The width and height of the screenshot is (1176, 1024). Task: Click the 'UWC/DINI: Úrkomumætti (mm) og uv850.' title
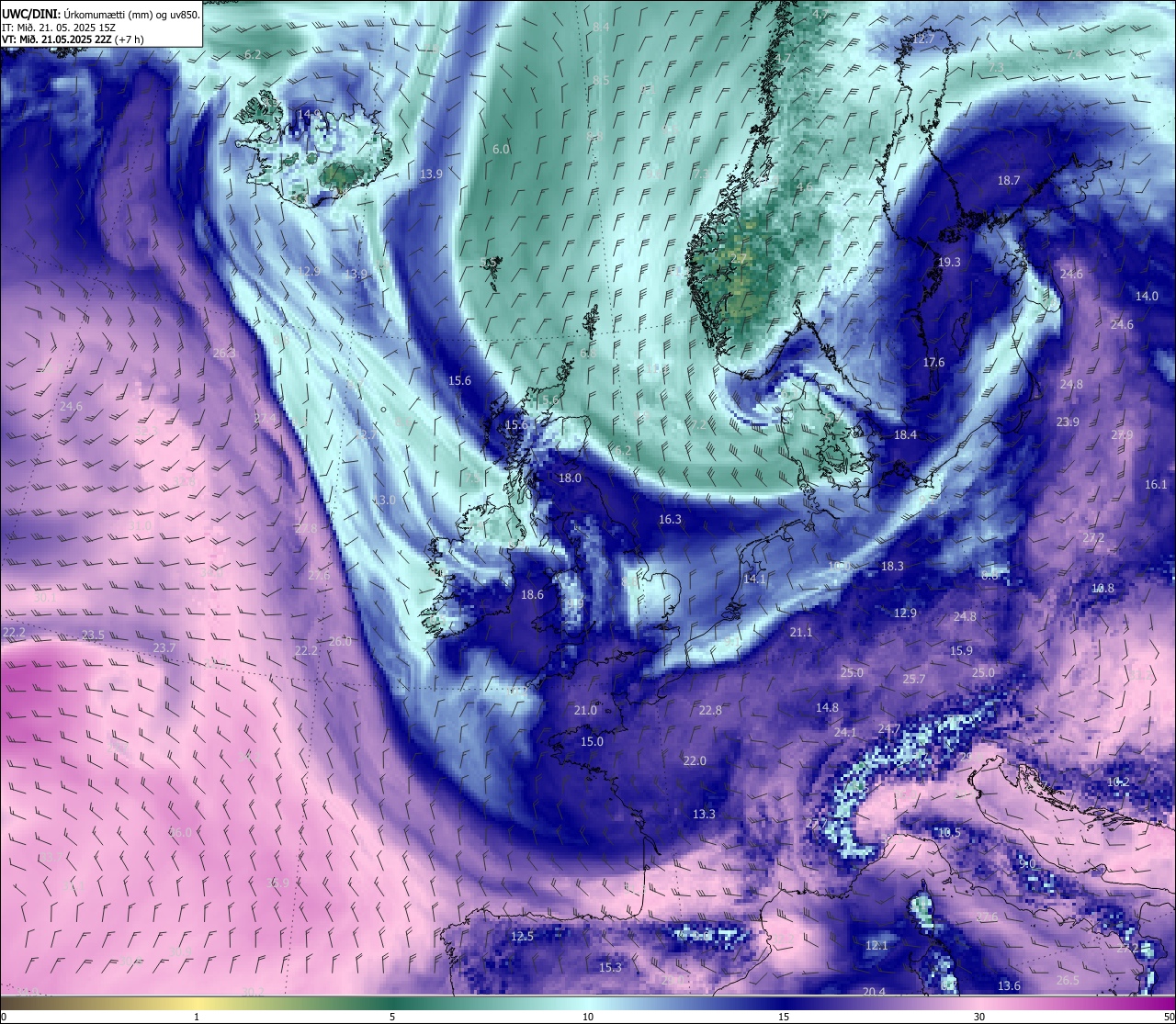101,14
